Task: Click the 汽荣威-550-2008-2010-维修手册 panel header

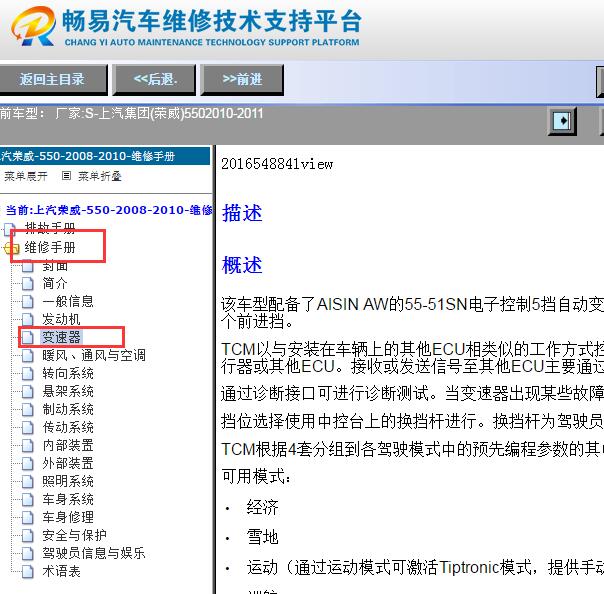Action: tap(105, 156)
